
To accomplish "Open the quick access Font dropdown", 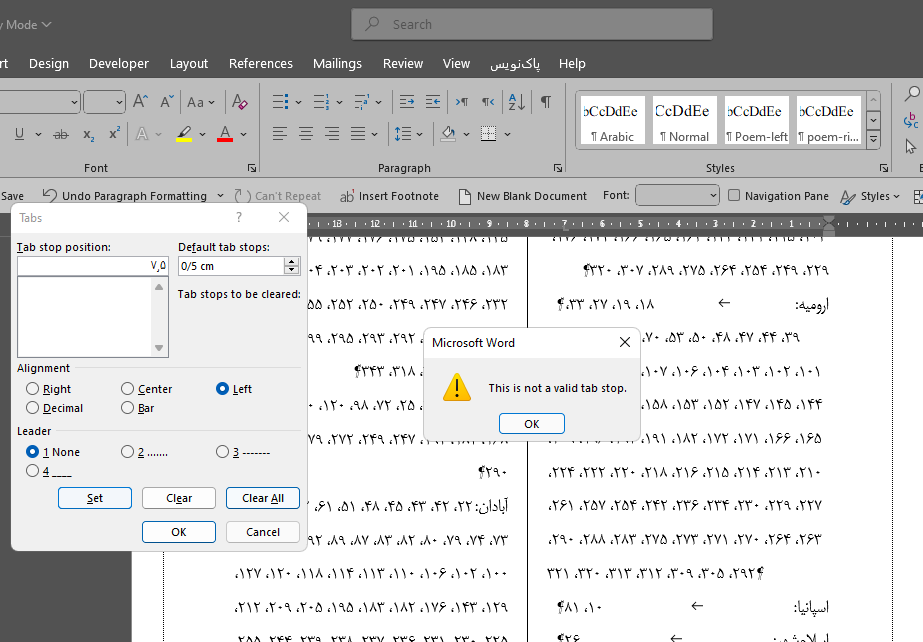I will pyautogui.click(x=677, y=196).
